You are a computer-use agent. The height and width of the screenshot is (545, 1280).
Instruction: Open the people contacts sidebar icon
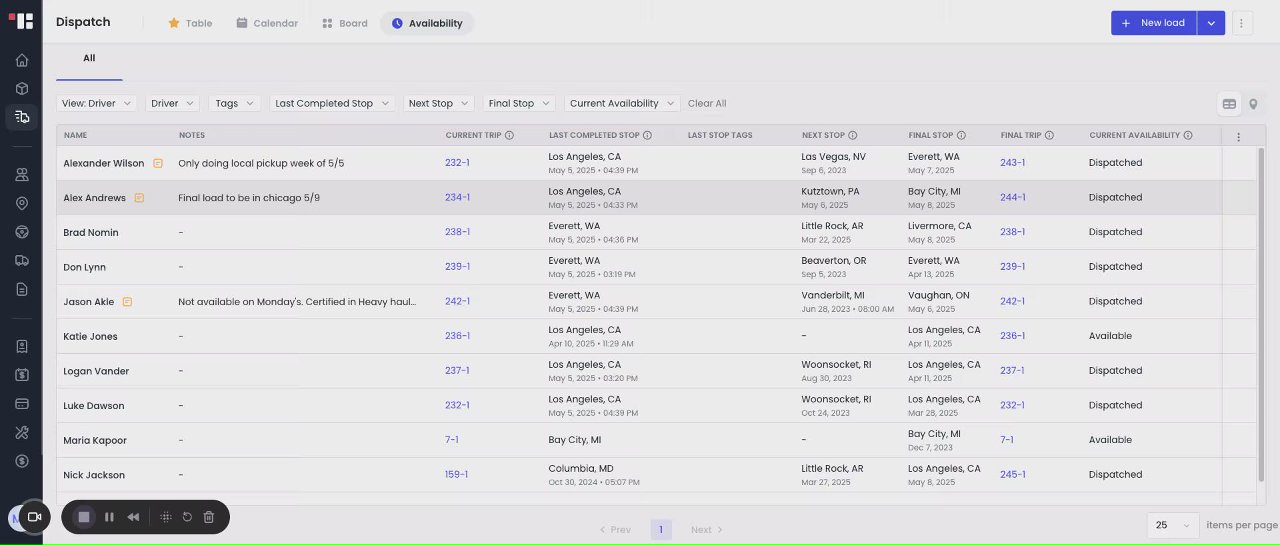(x=21, y=174)
